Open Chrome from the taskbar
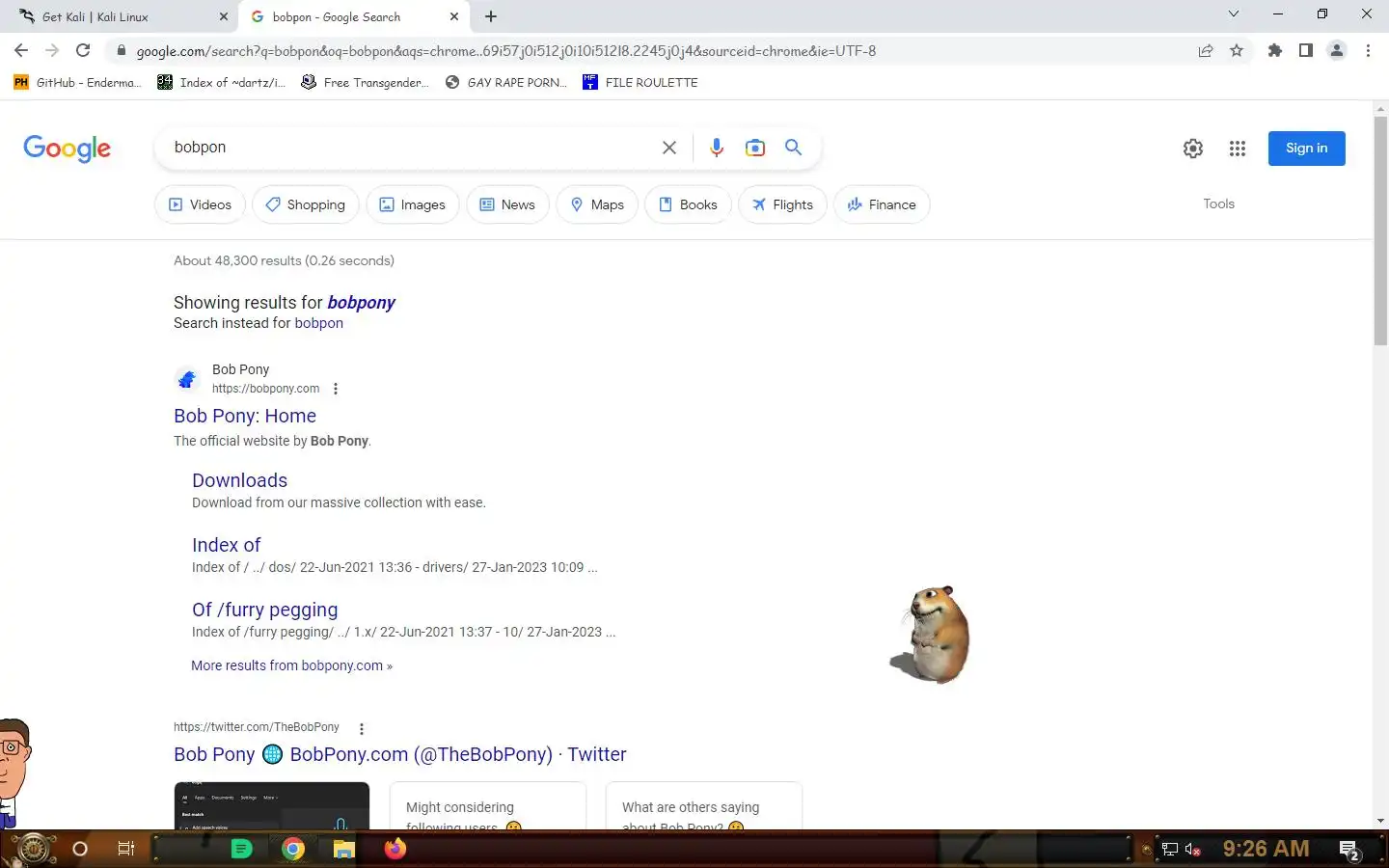This screenshot has height=868, width=1389. tap(293, 849)
